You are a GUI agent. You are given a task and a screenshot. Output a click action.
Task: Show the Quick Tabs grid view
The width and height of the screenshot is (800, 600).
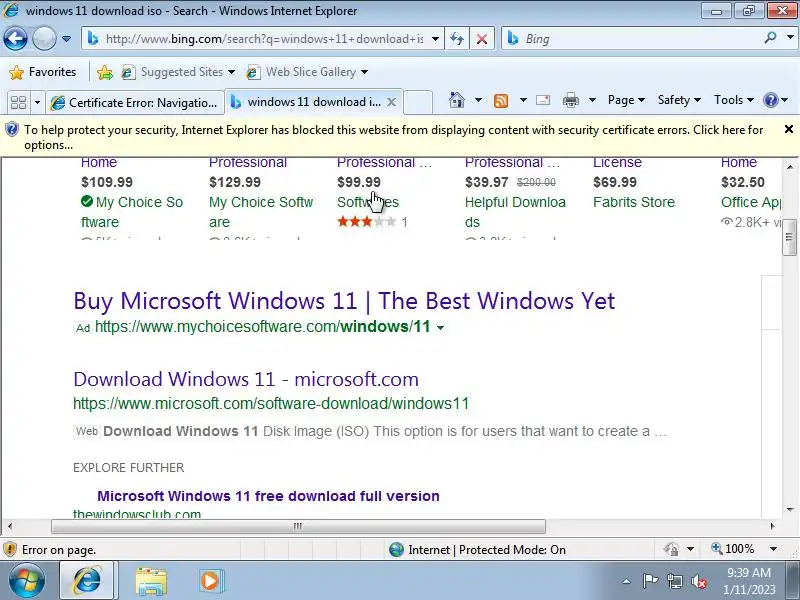[18, 103]
